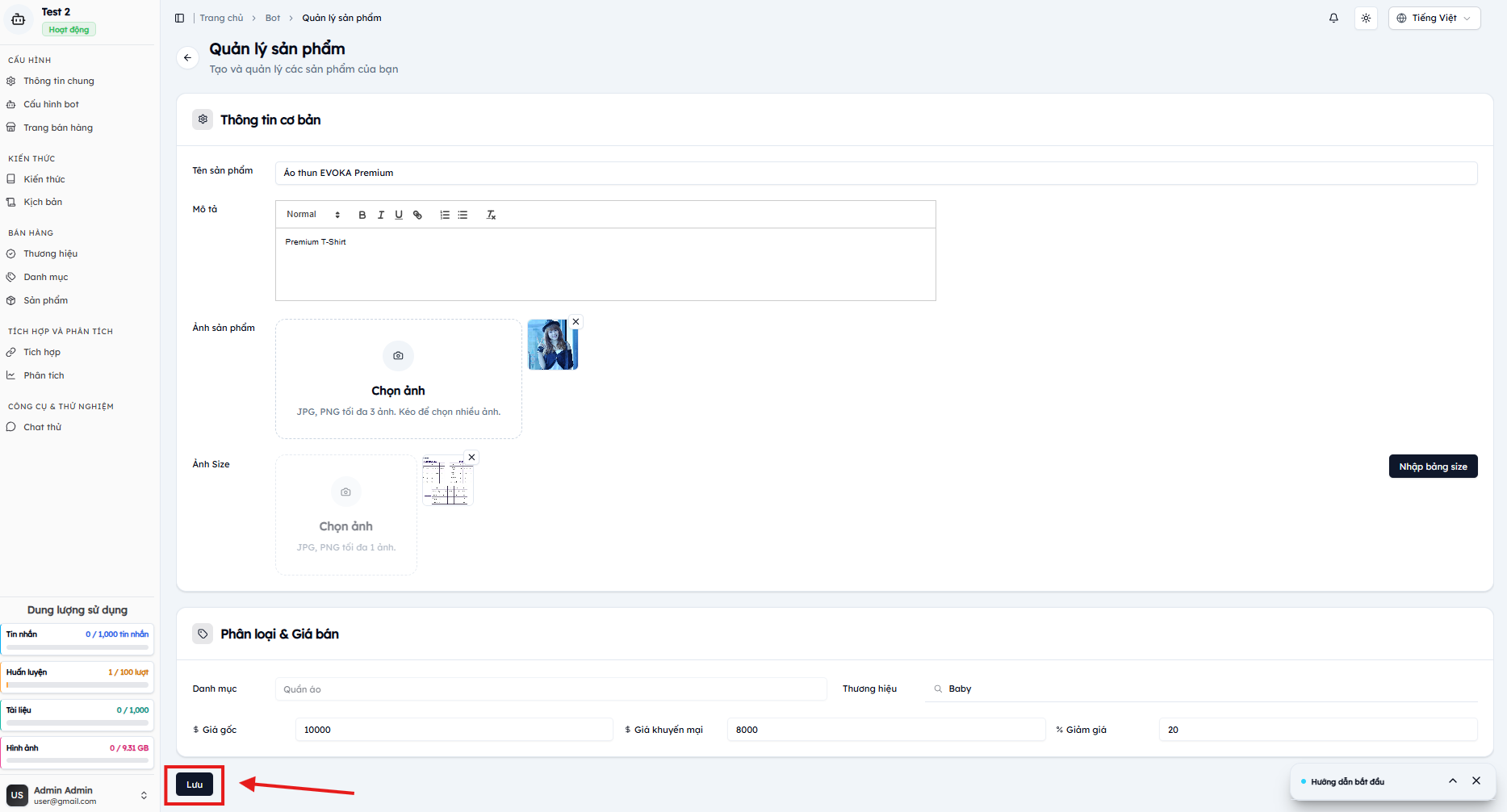Click the description text area
The height and width of the screenshot is (812, 1507).
coord(605,265)
